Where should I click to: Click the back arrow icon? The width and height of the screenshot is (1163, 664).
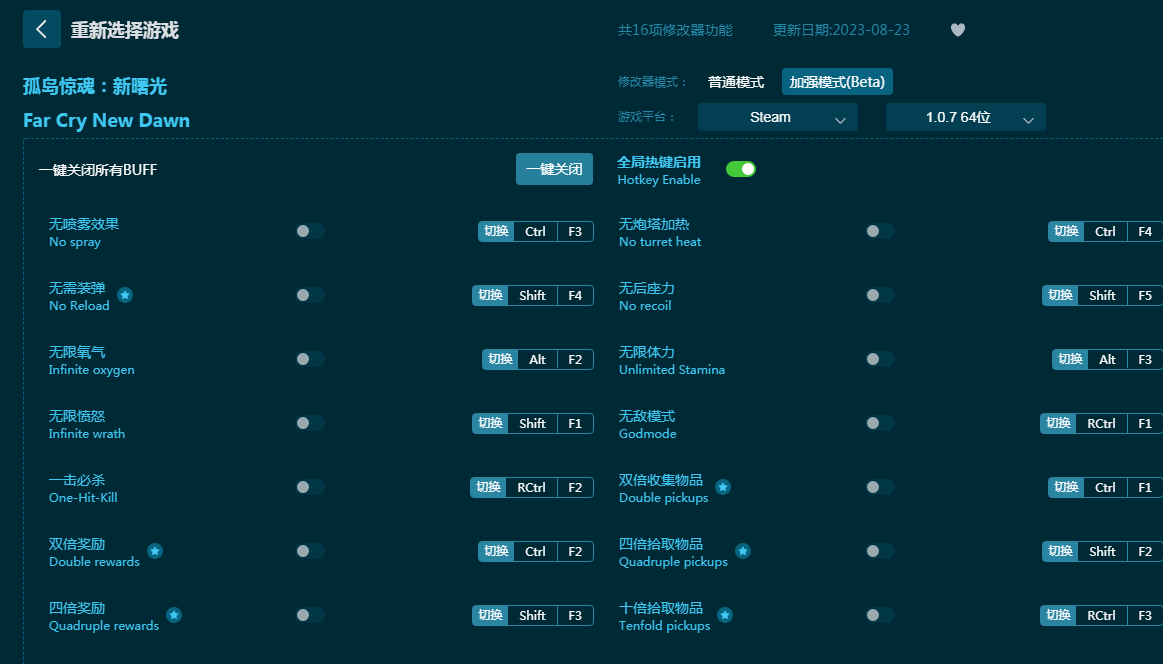point(42,30)
